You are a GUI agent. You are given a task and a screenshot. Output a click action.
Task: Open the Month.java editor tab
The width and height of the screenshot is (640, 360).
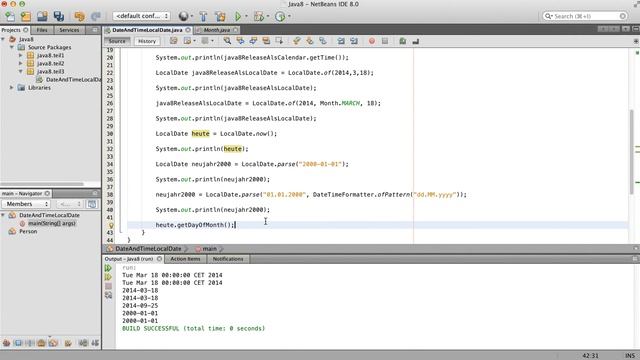(217, 30)
